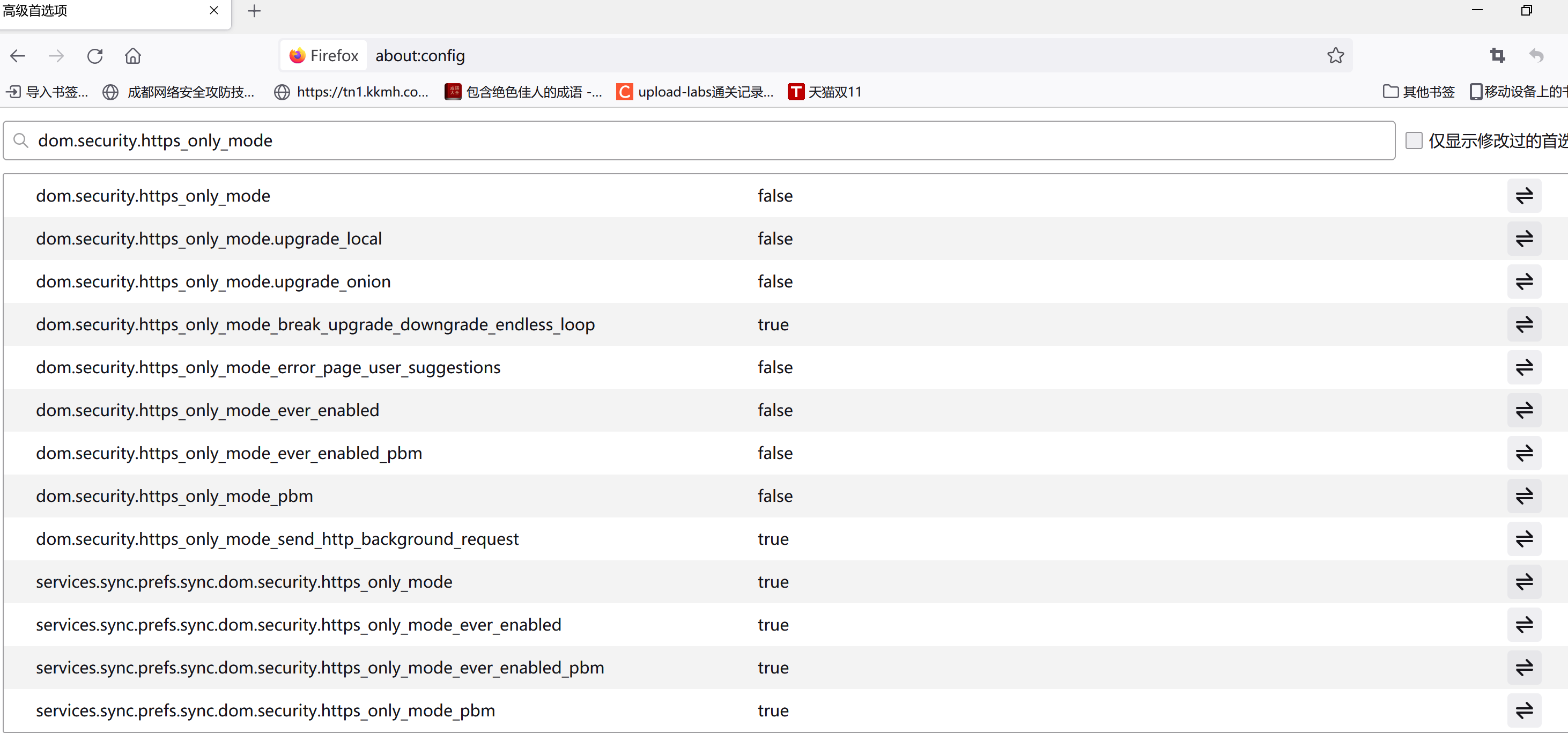Screen dimensions: 1568x733
Task: Click the reload page icon
Action: (x=95, y=56)
